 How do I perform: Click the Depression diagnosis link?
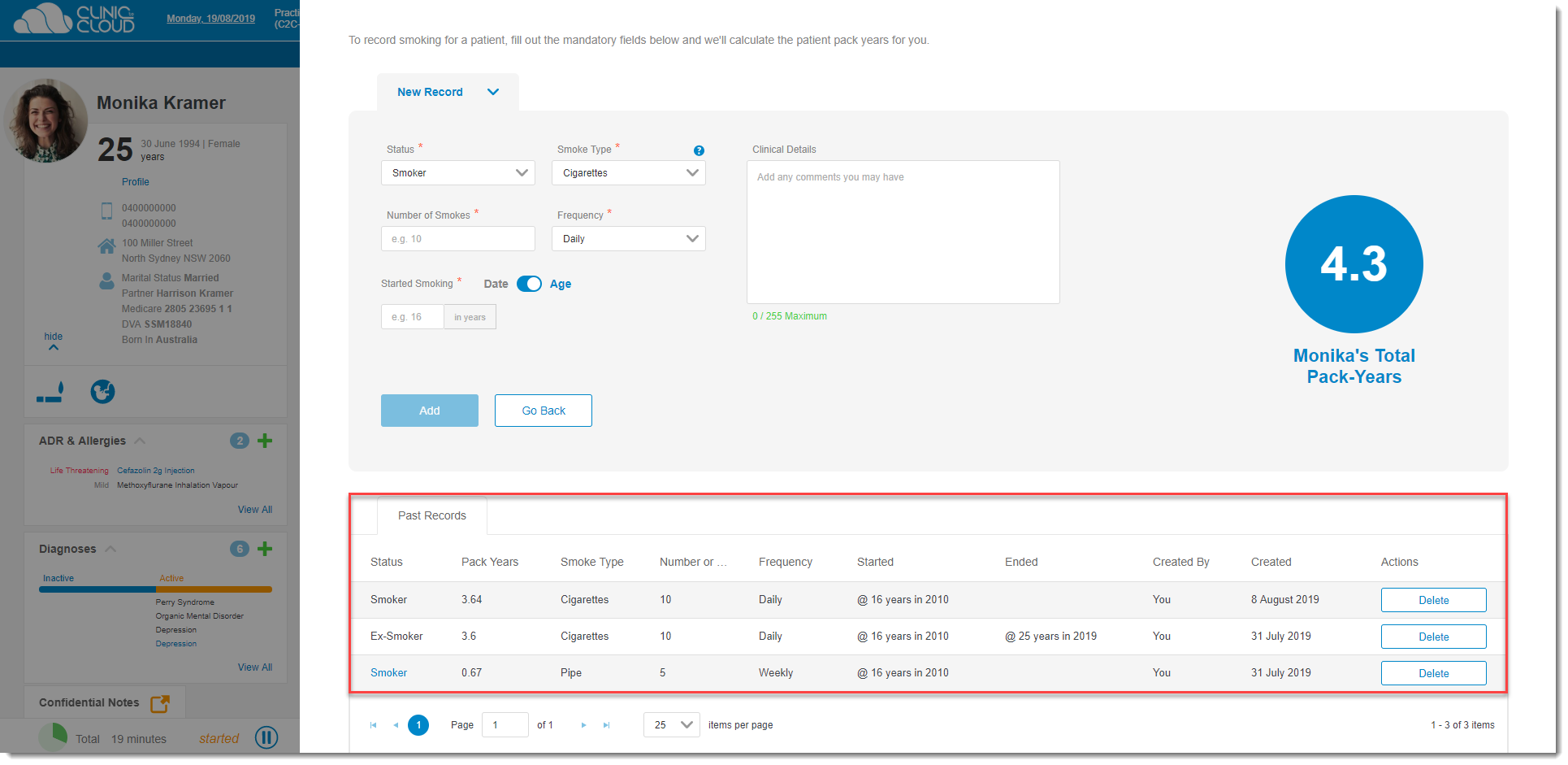tap(176, 644)
